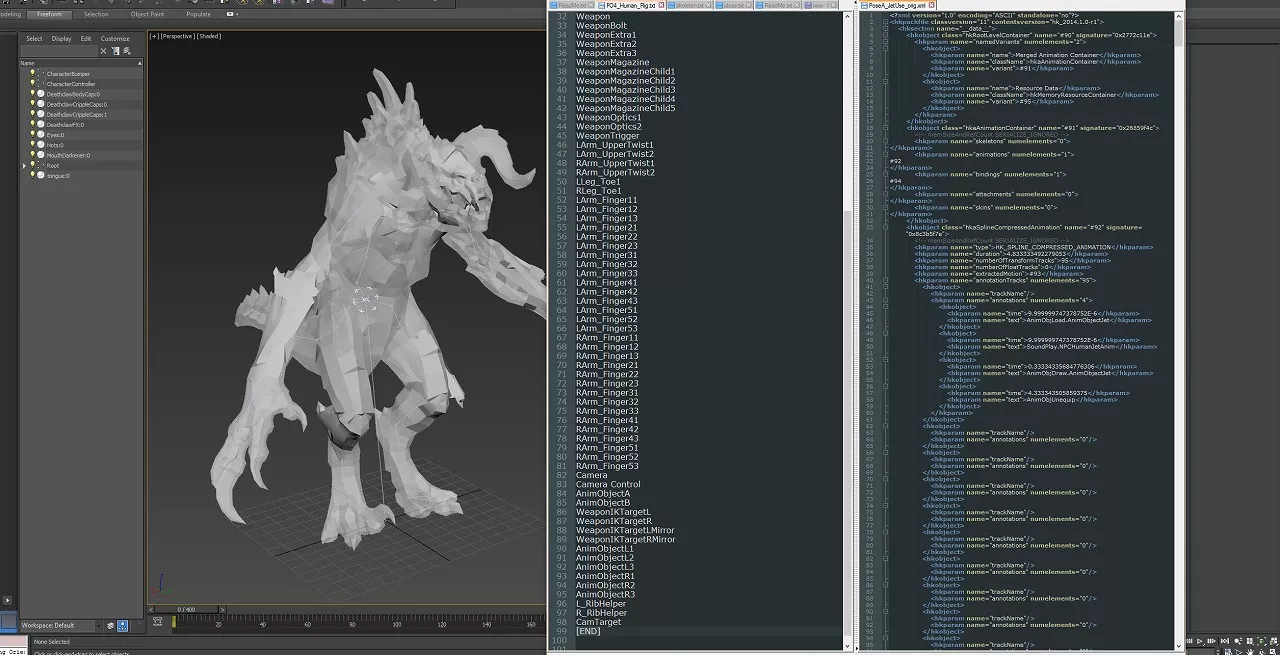Select the Freeform ribbon tab

(x=48, y=14)
